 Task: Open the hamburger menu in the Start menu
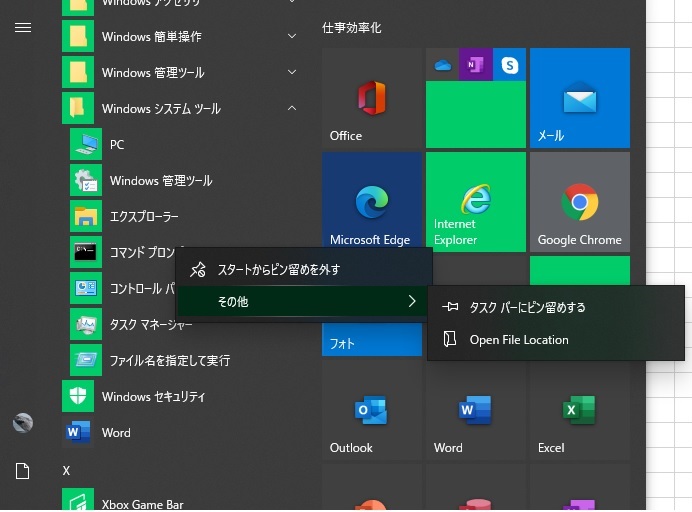click(x=23, y=27)
